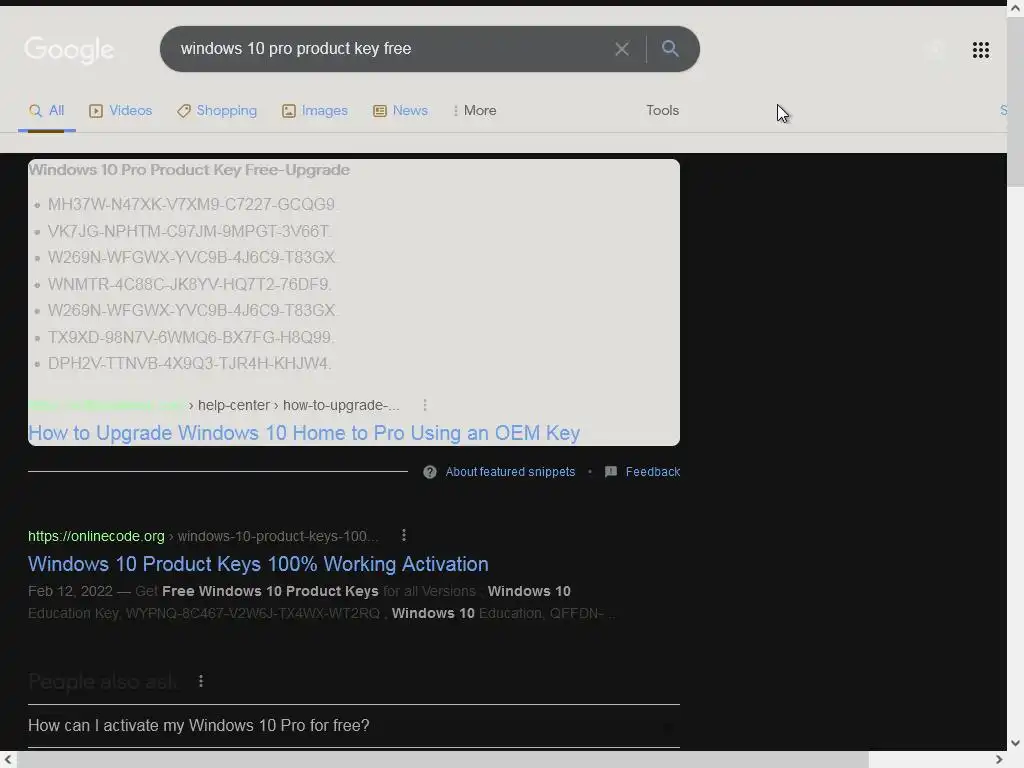Switch to the News tab

point(400,110)
